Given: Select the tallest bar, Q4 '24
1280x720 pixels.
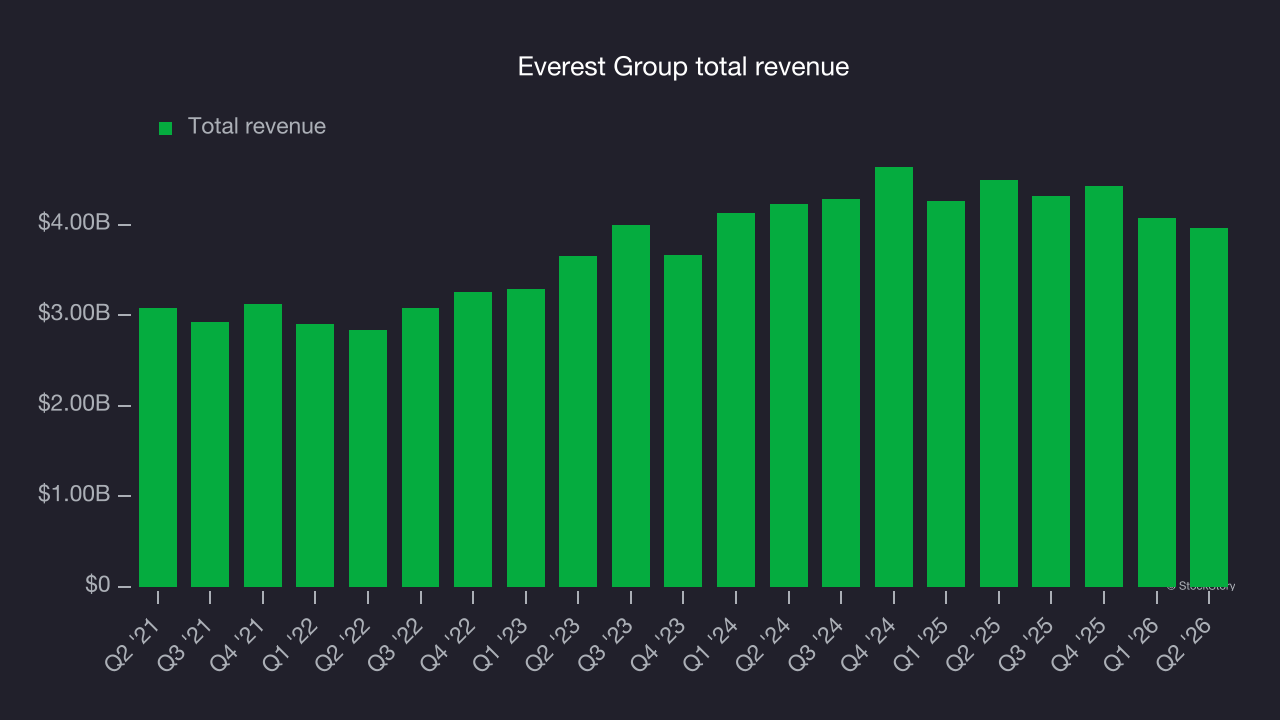Looking at the screenshot, I should point(894,377).
